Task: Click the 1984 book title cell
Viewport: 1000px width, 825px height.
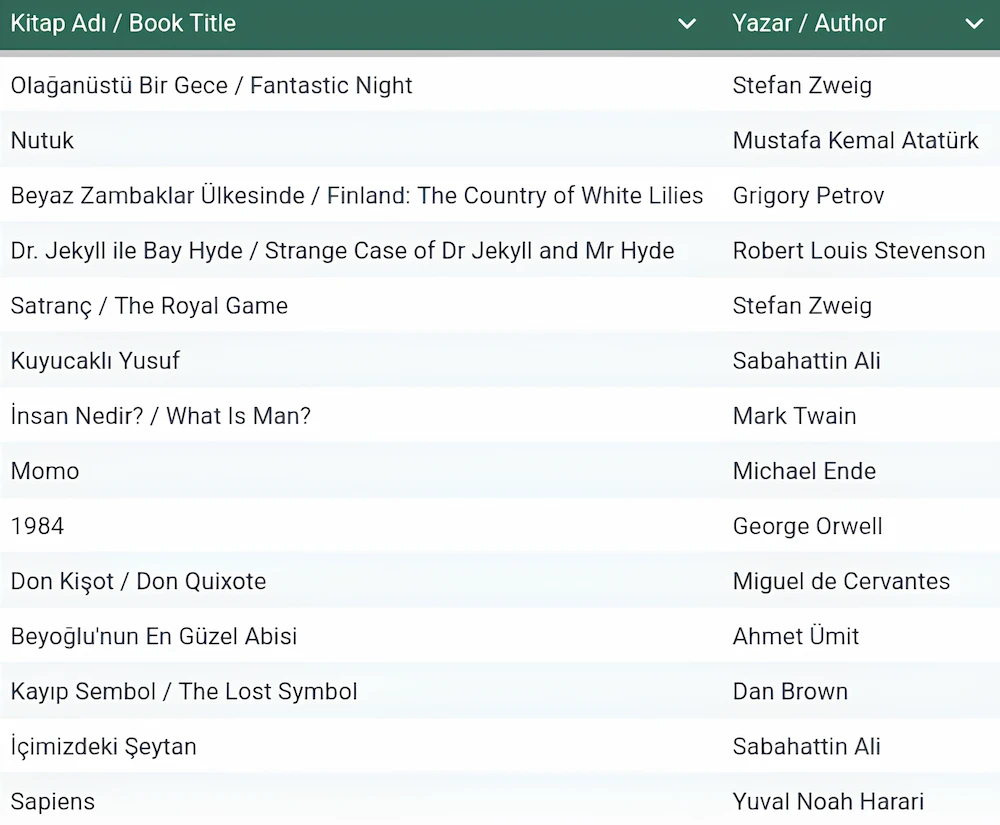Action: 38,526
